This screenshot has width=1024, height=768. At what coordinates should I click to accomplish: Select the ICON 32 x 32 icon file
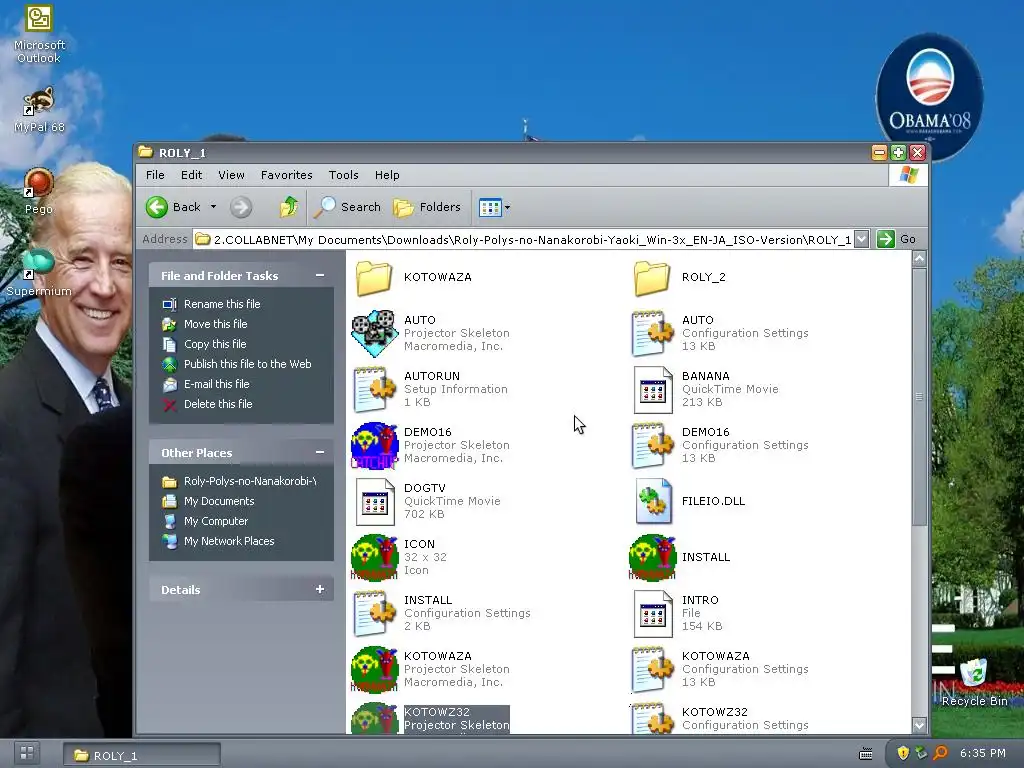tap(374, 558)
